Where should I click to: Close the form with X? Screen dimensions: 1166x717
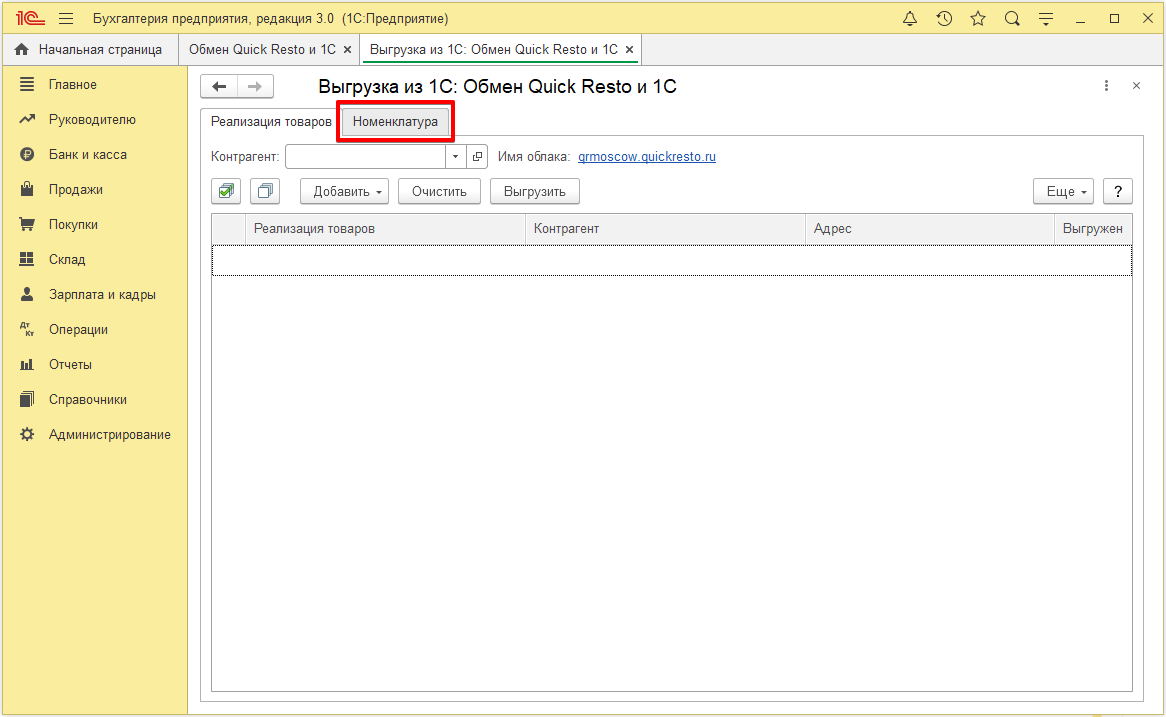[x=1136, y=86]
